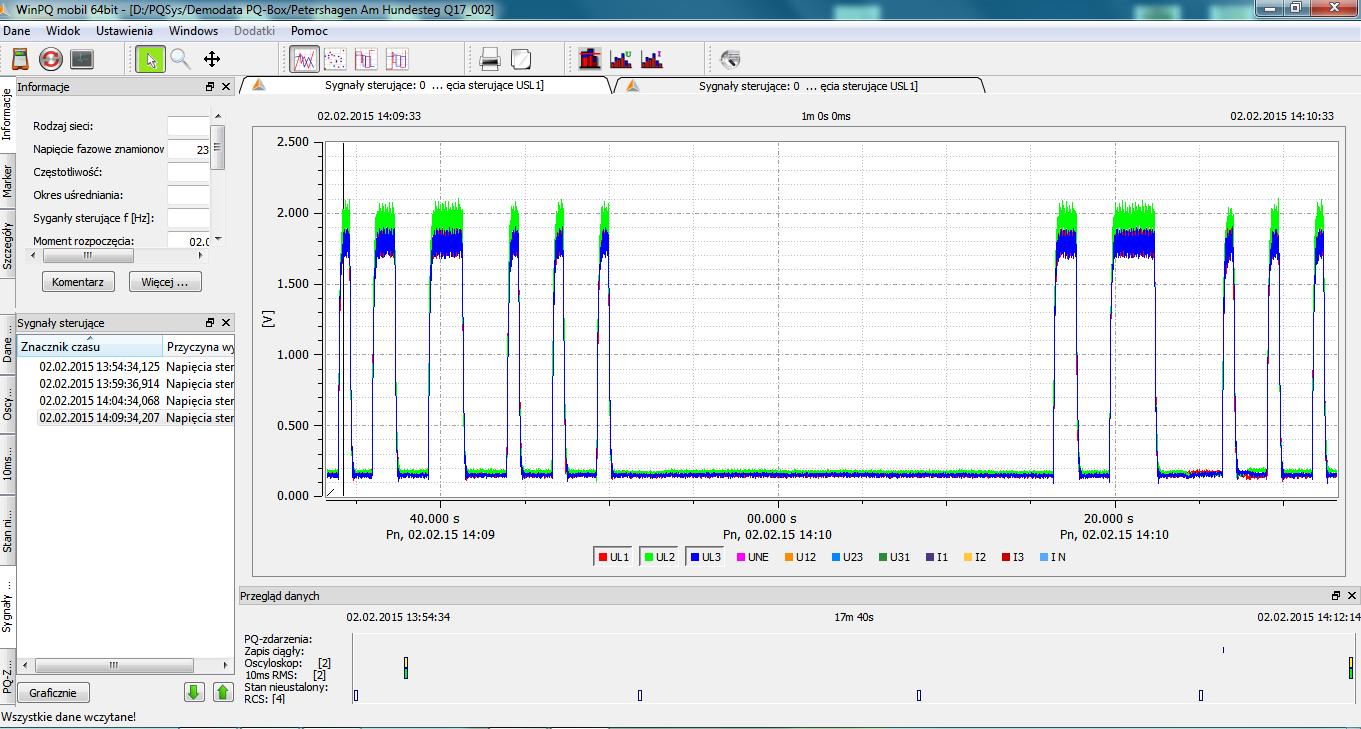The height and width of the screenshot is (729, 1361).
Task: Open the voltage harmonics bar chart icon
Action: click(621, 59)
